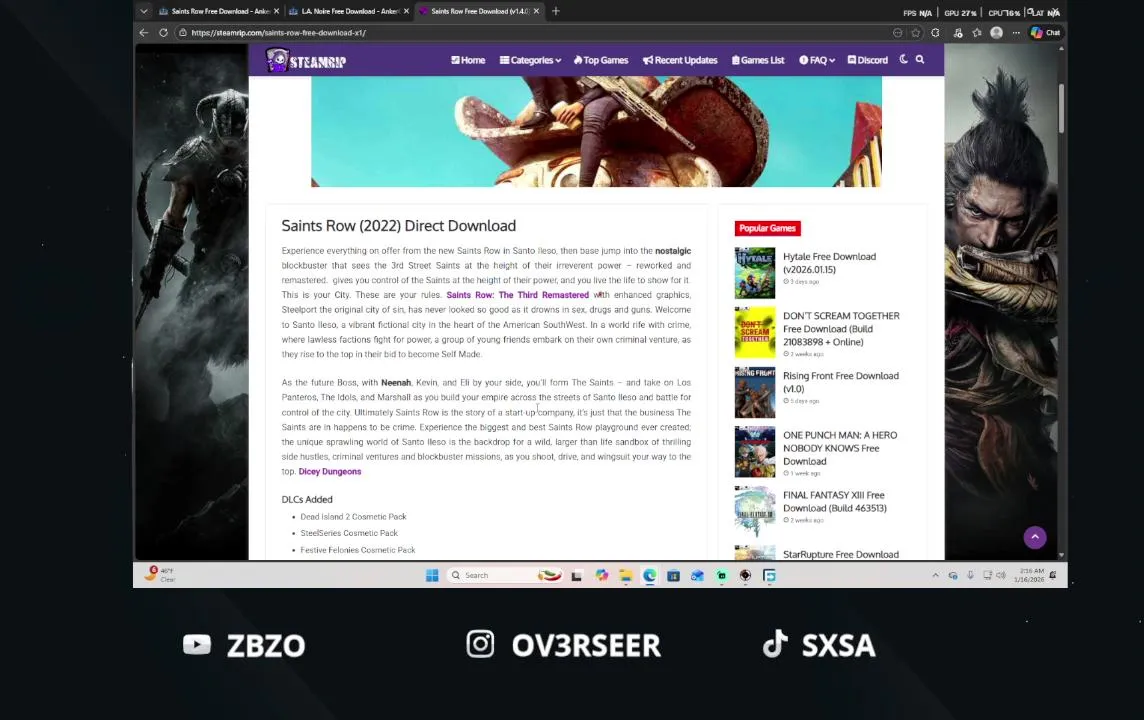
Task: Open the notification bell in system tray
Action: point(1053,576)
